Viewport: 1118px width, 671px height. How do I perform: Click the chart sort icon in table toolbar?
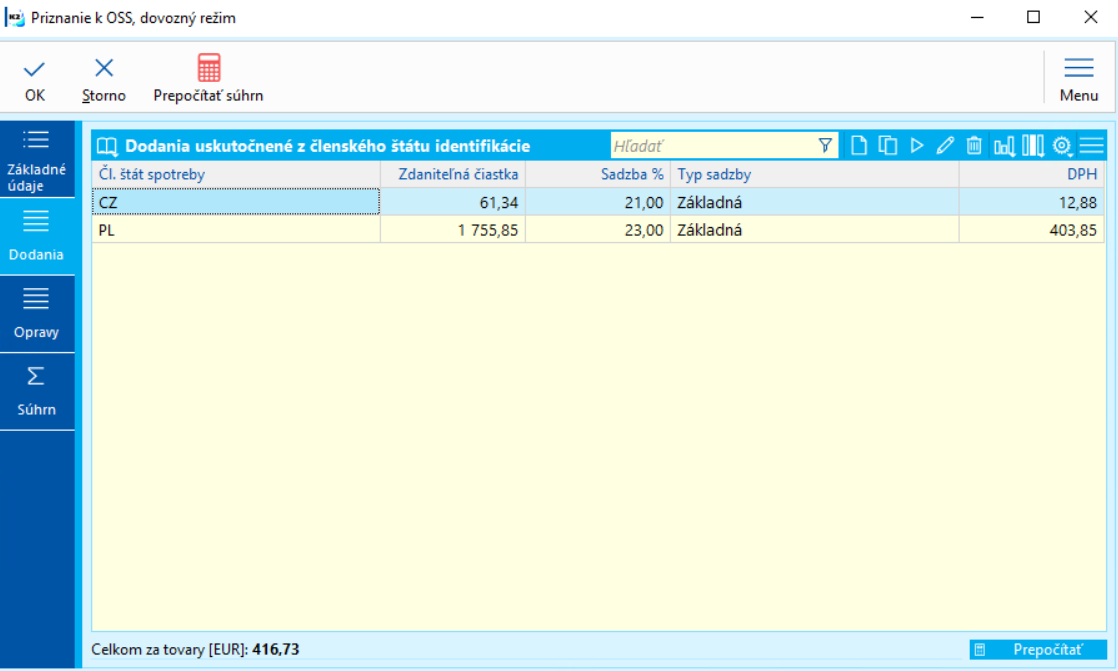[x=1004, y=146]
